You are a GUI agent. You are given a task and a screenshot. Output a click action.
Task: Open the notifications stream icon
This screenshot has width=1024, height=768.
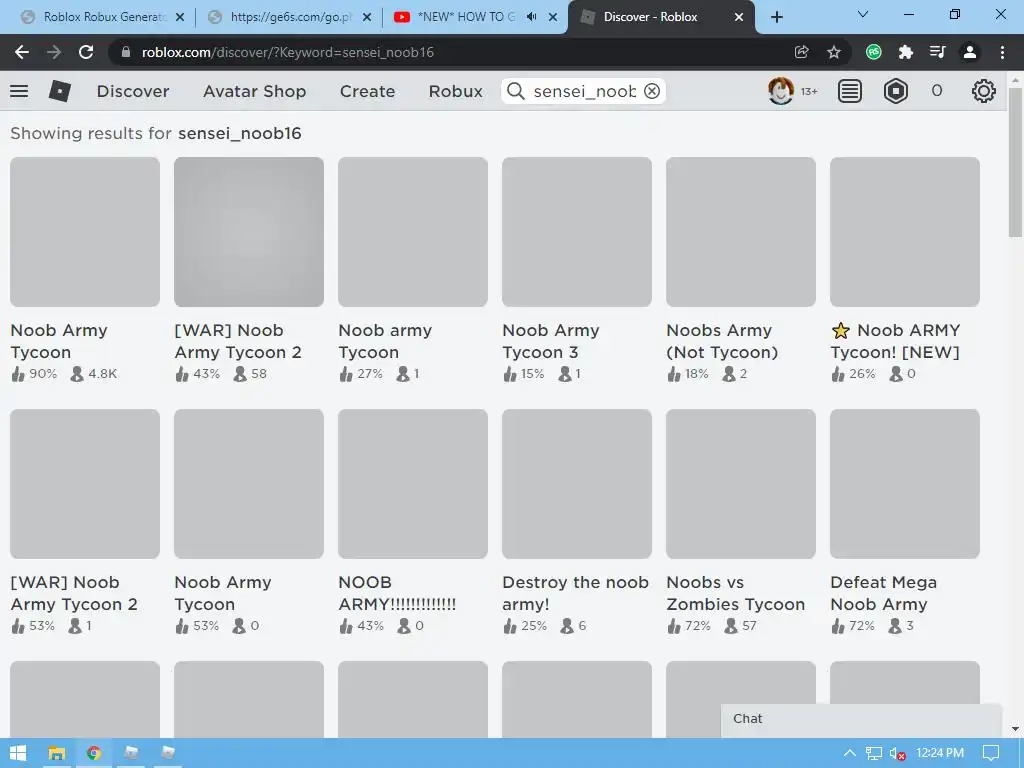click(x=850, y=91)
